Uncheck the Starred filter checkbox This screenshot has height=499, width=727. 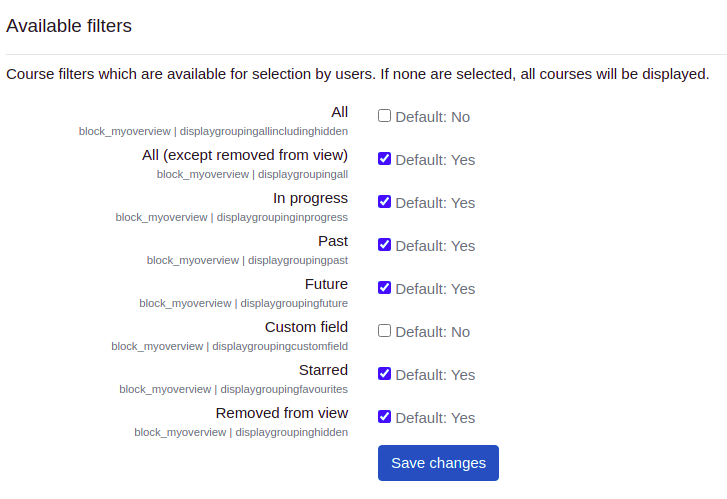pyautogui.click(x=384, y=373)
